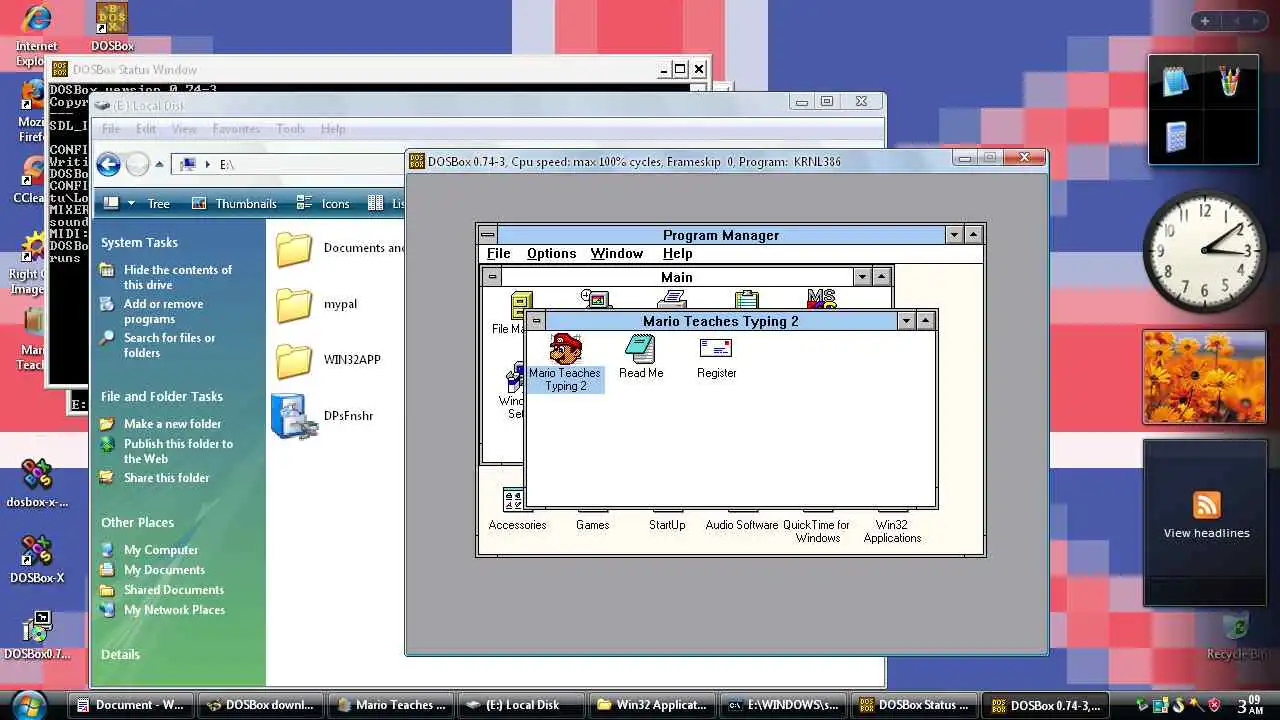
Task: Click the E:\ address bar field
Action: tap(290, 164)
